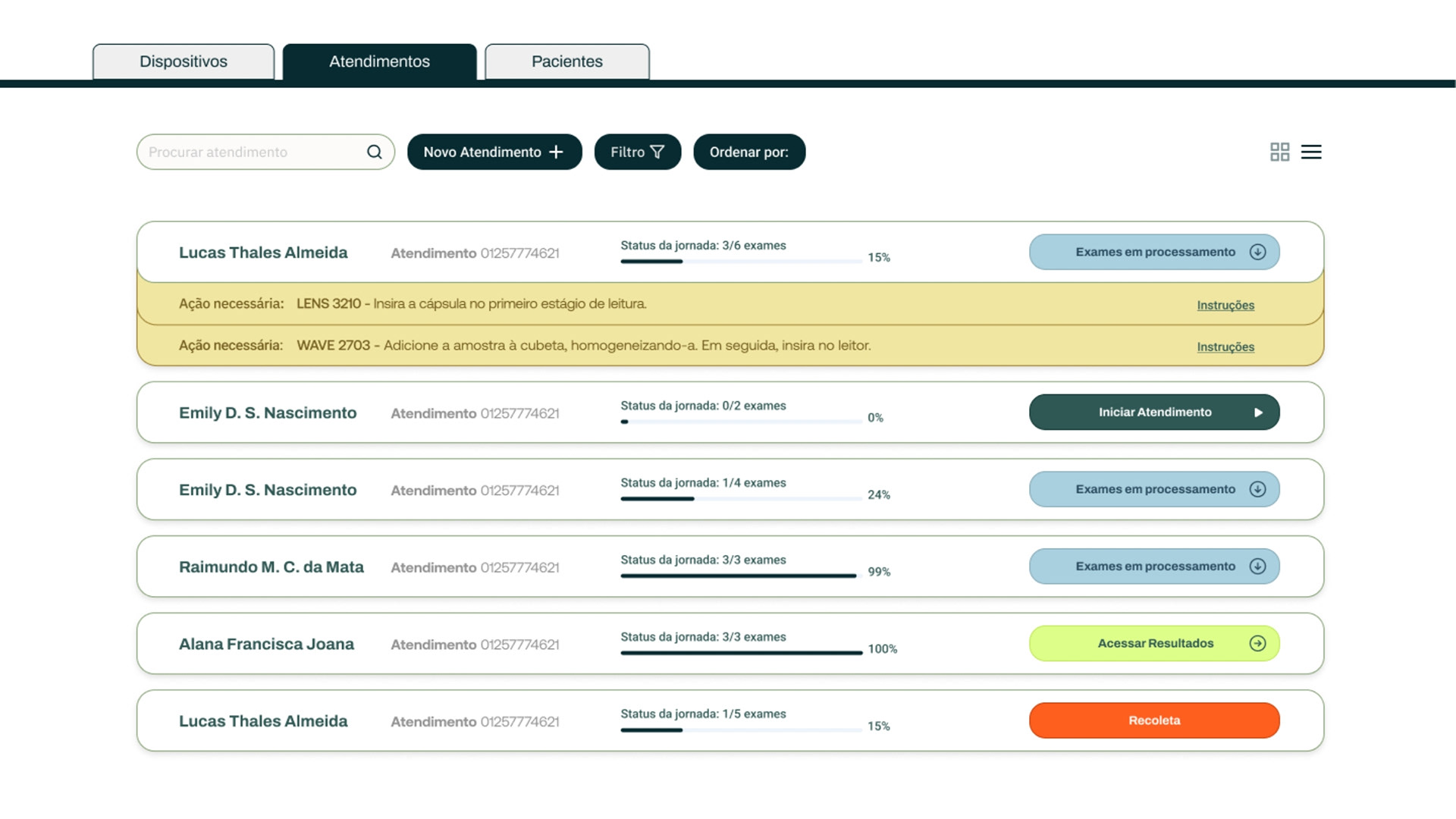Click arrow icon on Acessar Resultados
Screen dimensions: 1456x819
[x=1257, y=643]
